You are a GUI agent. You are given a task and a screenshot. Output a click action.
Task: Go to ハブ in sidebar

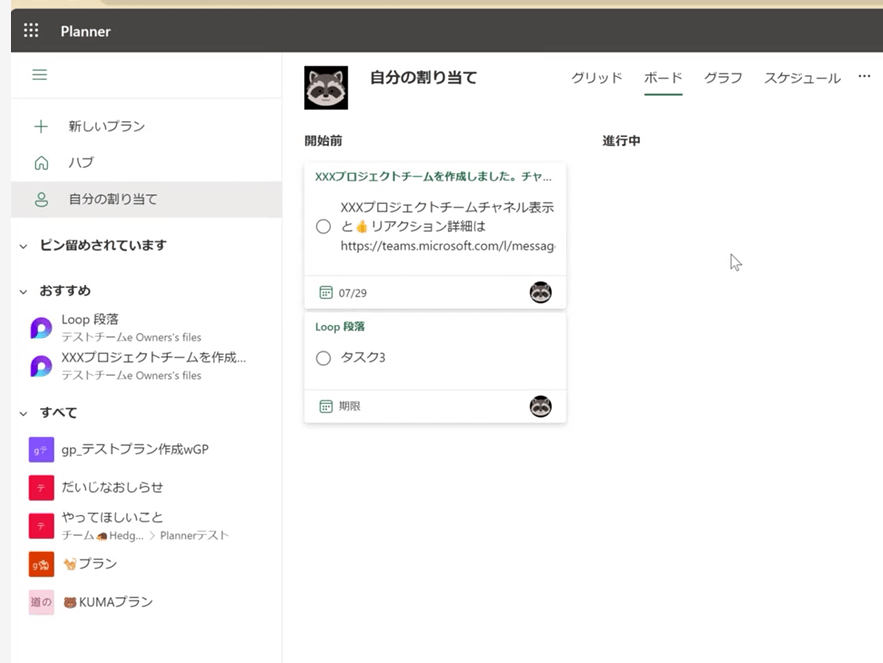point(146,163)
